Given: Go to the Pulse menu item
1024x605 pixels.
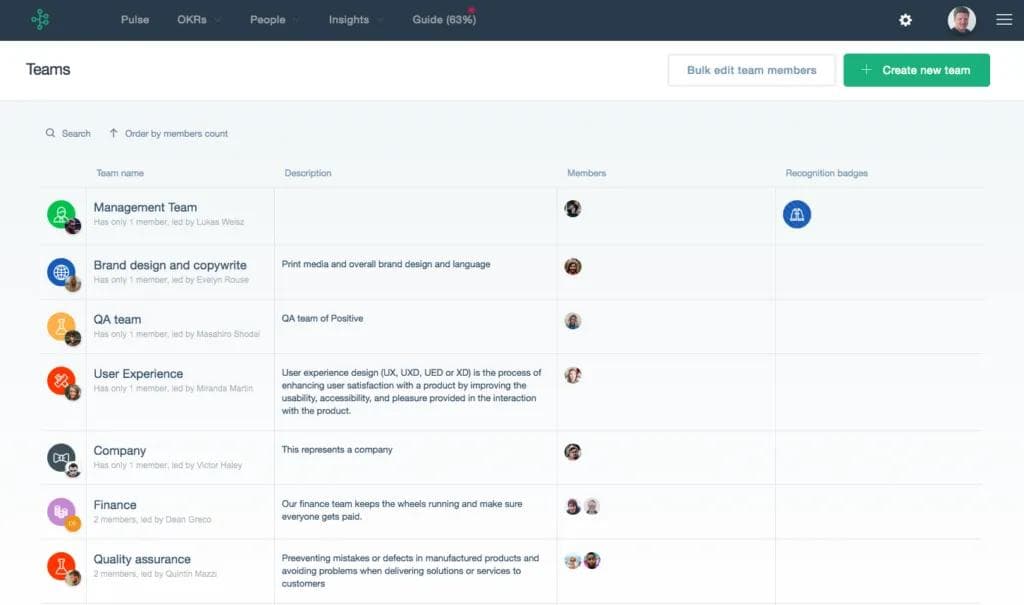Looking at the screenshot, I should (135, 19).
